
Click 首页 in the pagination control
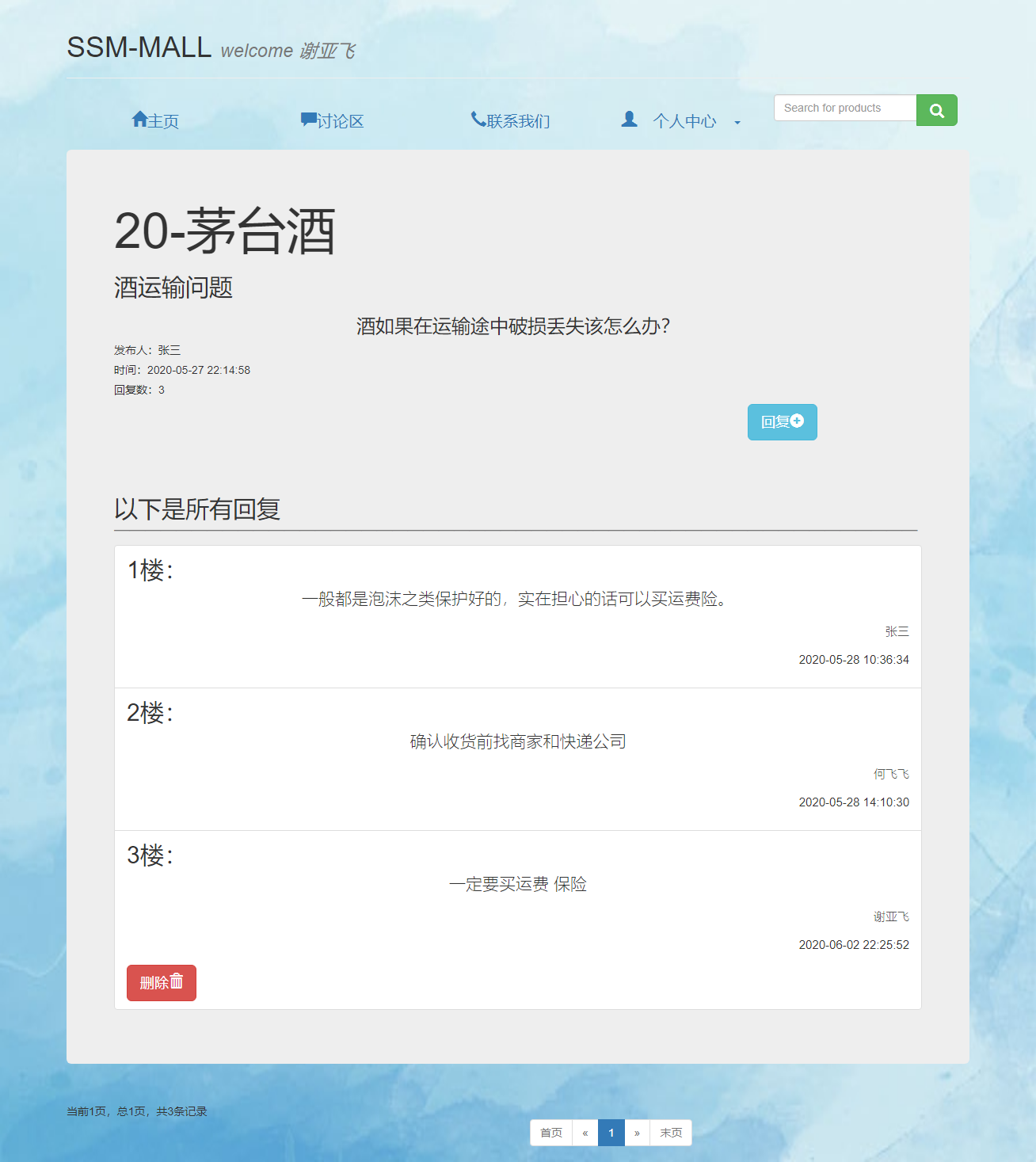[x=550, y=1133]
